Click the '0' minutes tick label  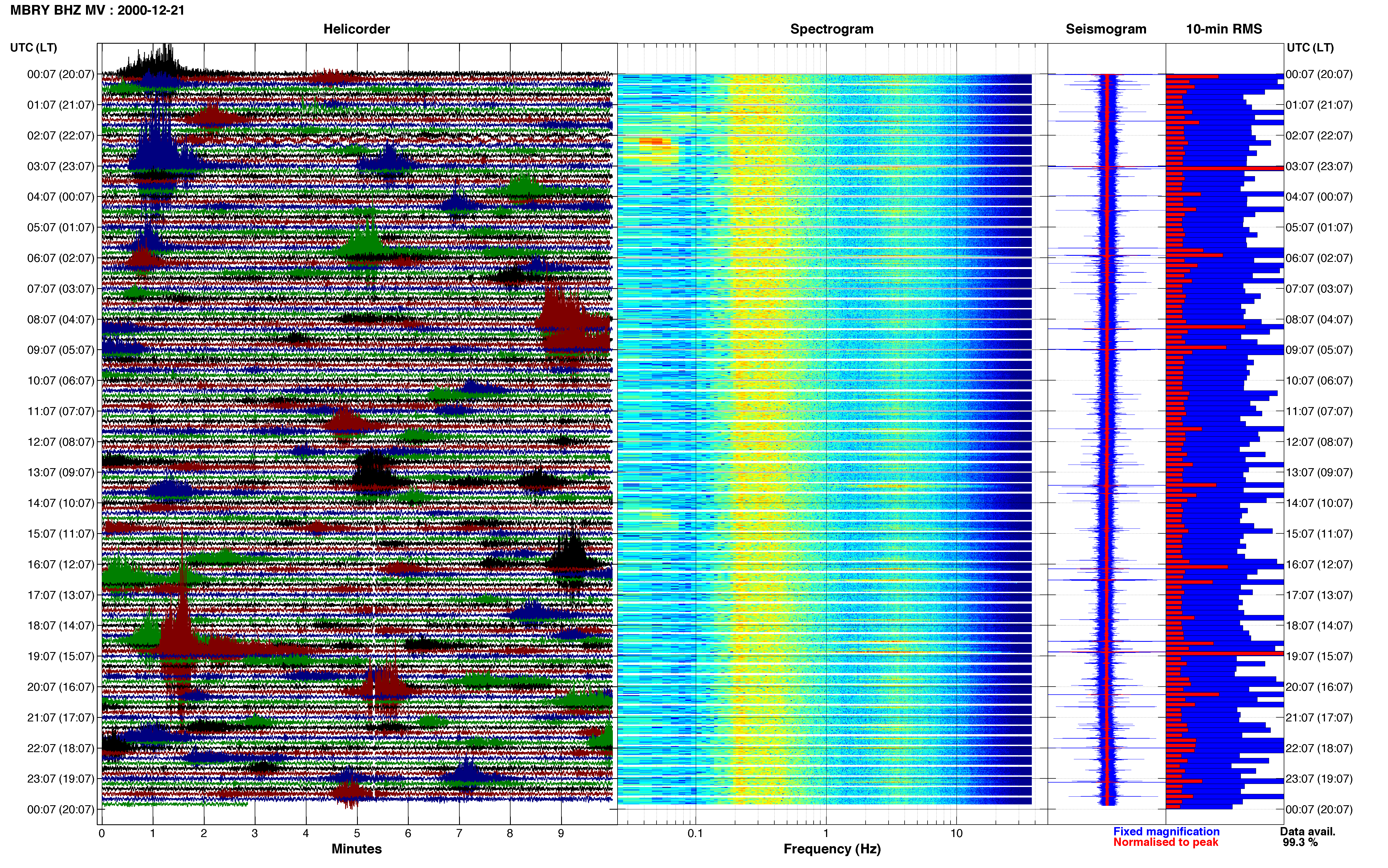[101, 833]
